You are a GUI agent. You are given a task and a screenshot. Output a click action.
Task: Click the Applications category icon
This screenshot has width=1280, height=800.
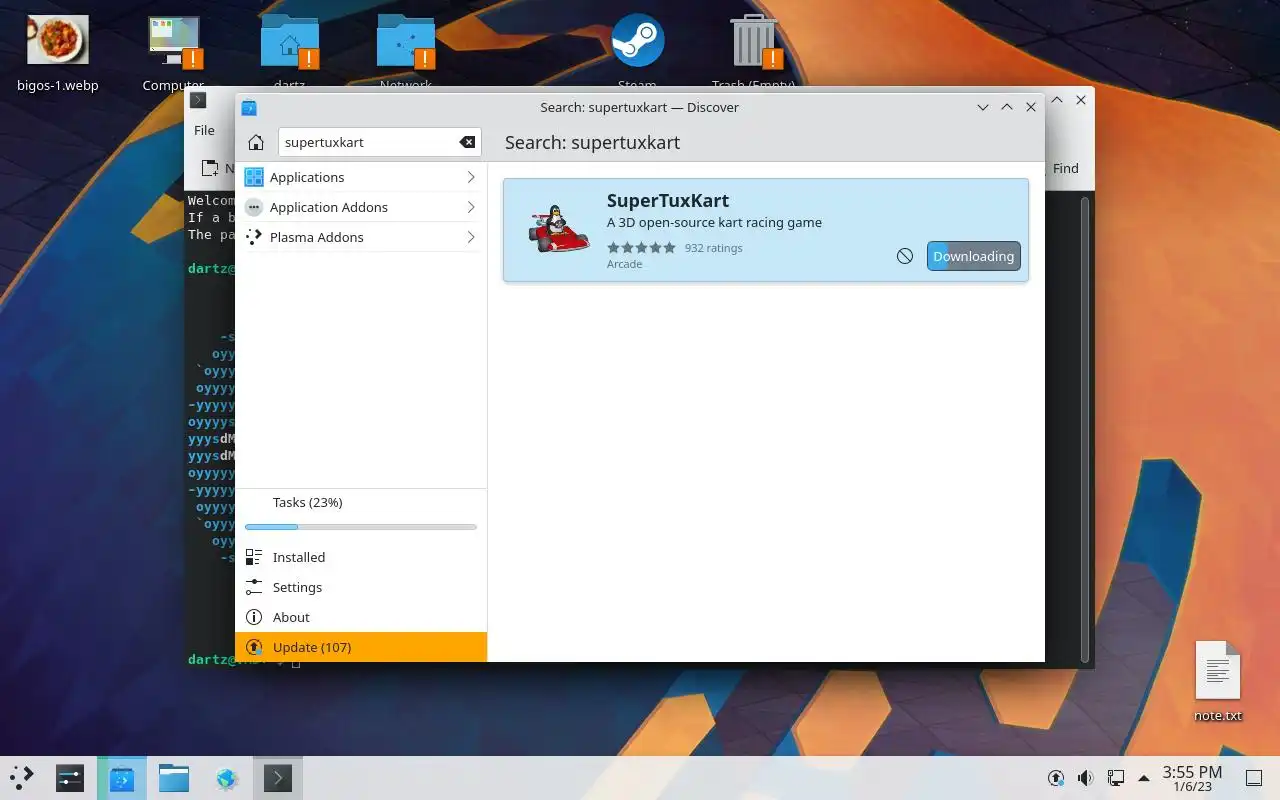[x=254, y=177]
